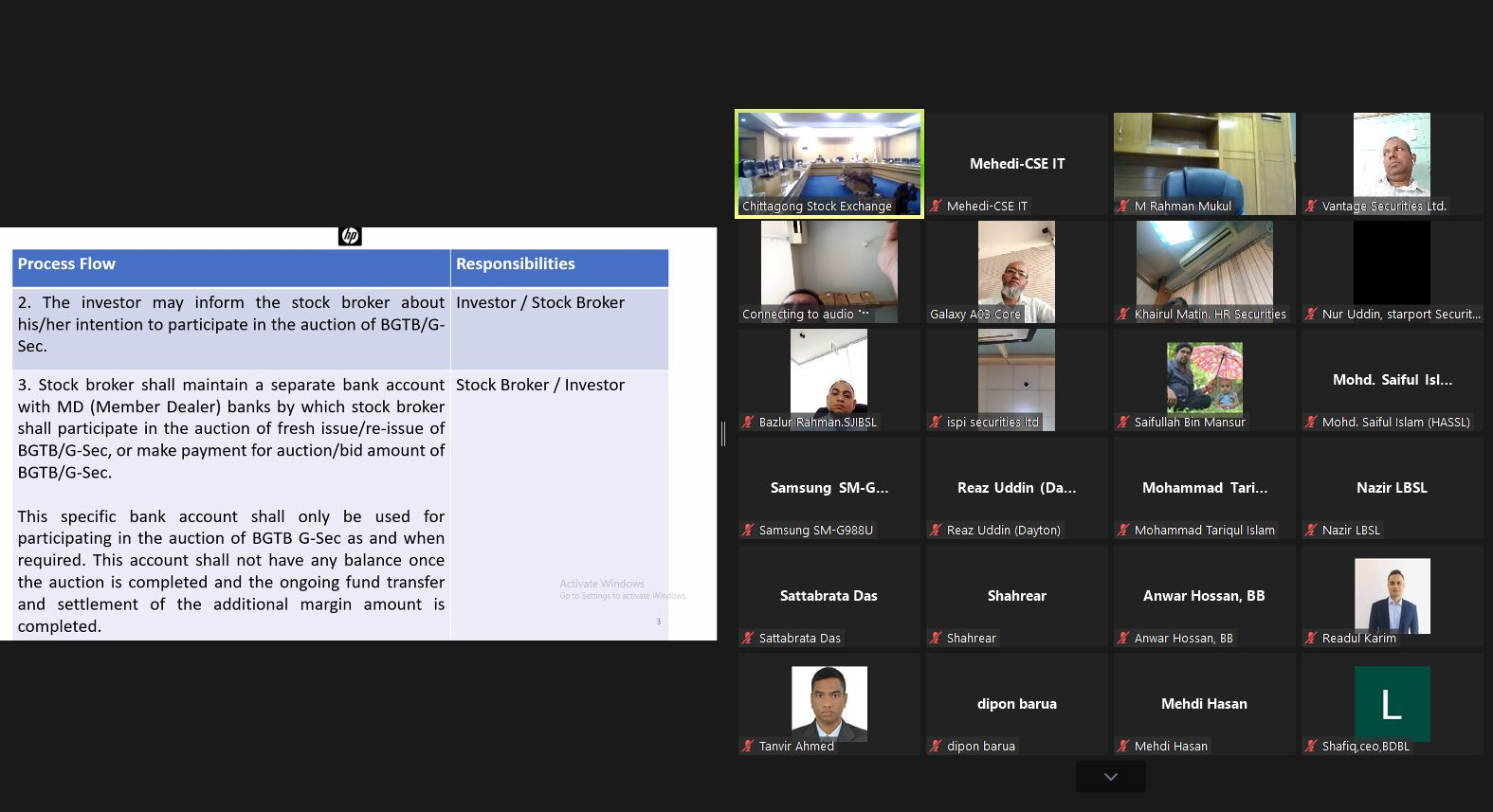Open Vantage Securities Ltd. participant video
The image size is (1493, 812).
tap(1392, 164)
